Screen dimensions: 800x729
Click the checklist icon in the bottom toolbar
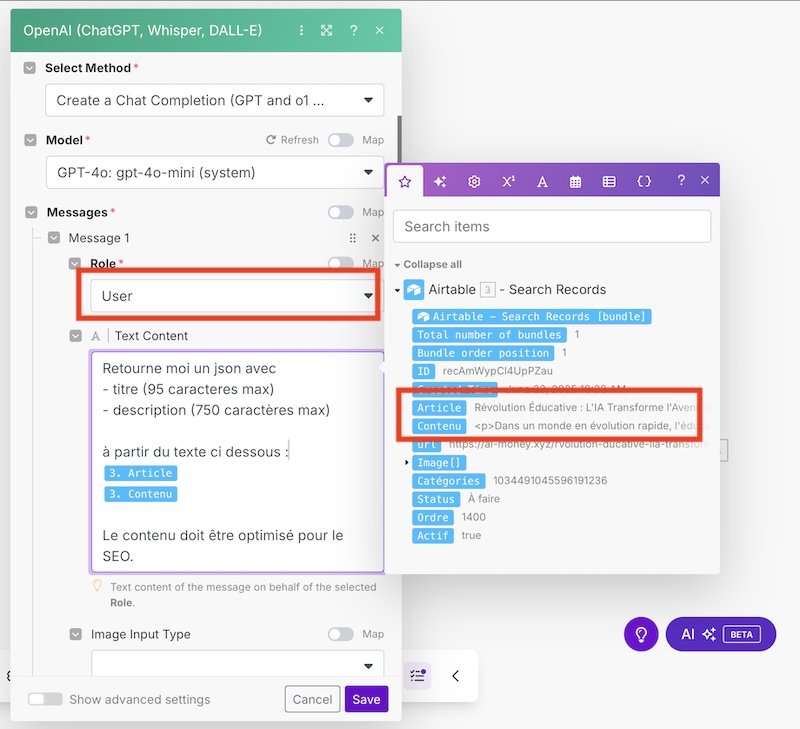417,676
